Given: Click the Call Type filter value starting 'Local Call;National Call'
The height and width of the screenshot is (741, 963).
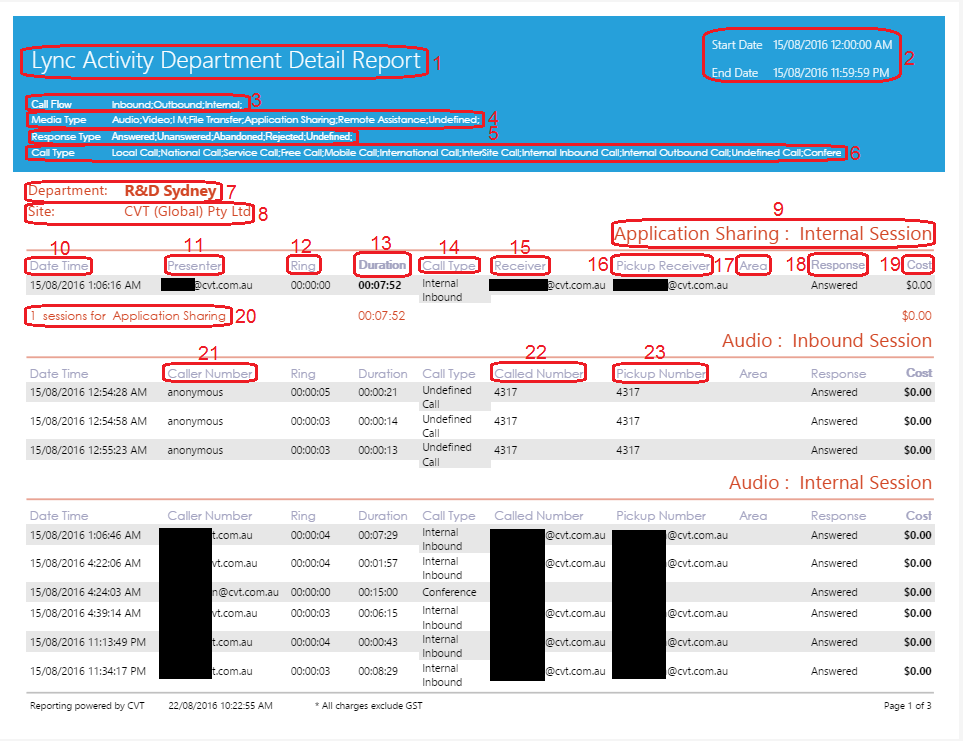Looking at the screenshot, I should click(x=477, y=152).
